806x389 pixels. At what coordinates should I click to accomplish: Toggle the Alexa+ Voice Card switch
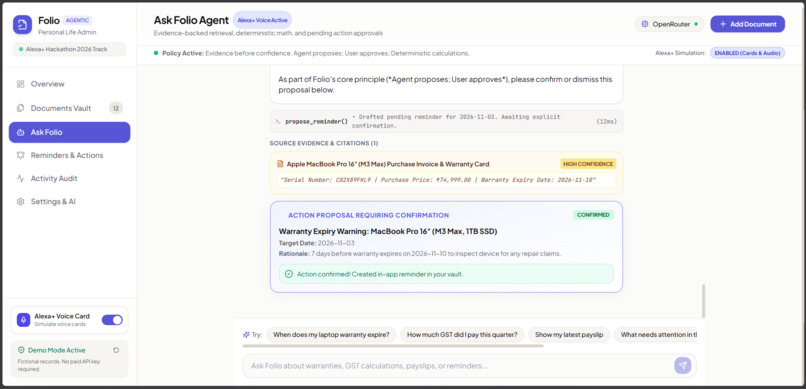coord(112,320)
